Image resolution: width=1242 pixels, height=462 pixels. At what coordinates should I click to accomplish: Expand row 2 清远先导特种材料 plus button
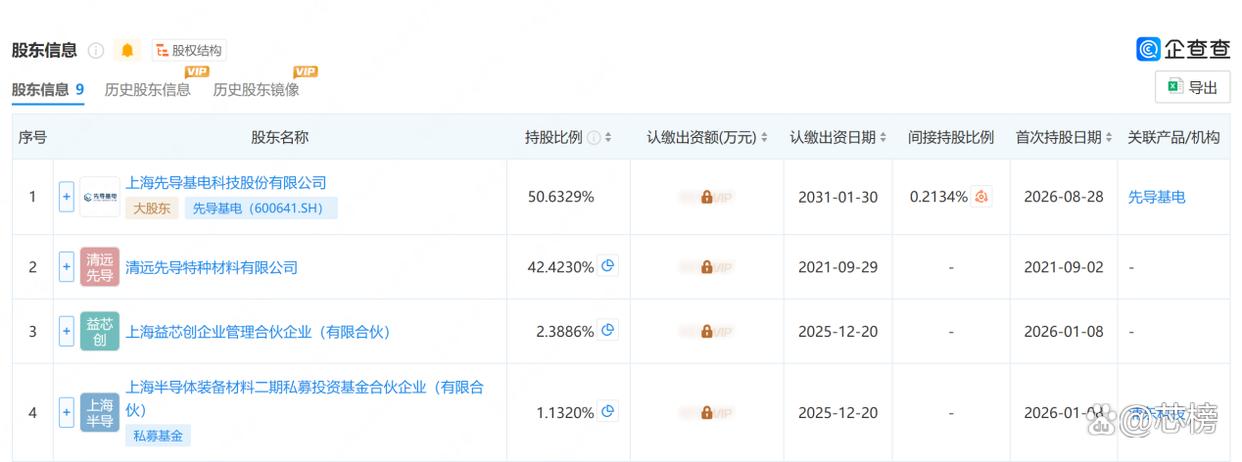[66, 267]
